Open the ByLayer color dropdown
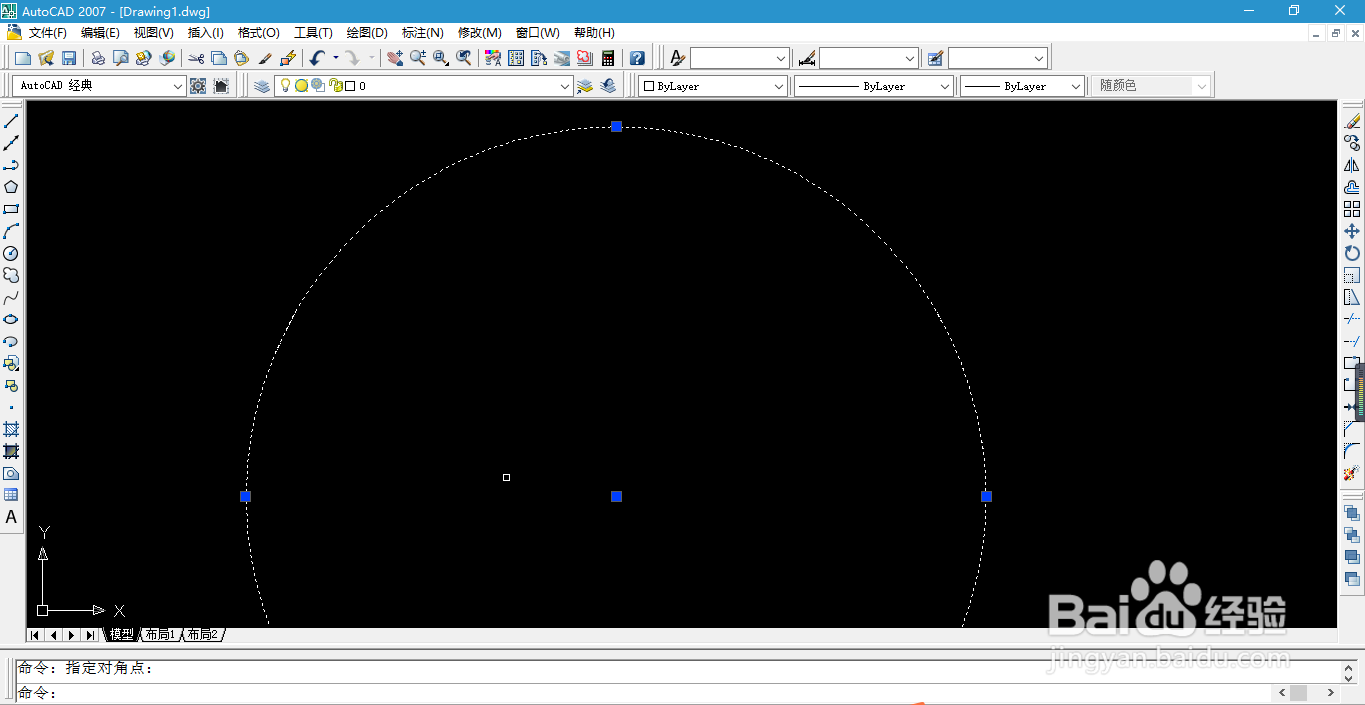 (x=714, y=86)
